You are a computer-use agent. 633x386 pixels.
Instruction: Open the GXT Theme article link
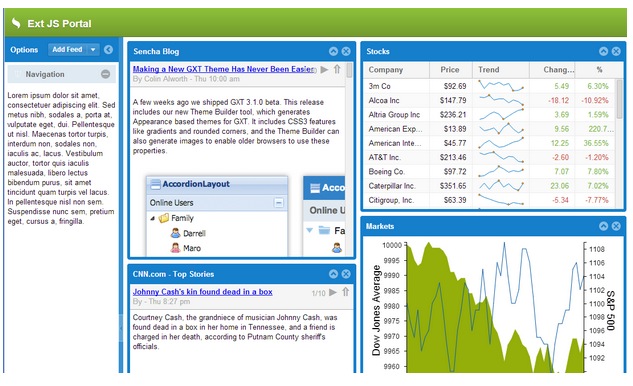tap(223, 69)
